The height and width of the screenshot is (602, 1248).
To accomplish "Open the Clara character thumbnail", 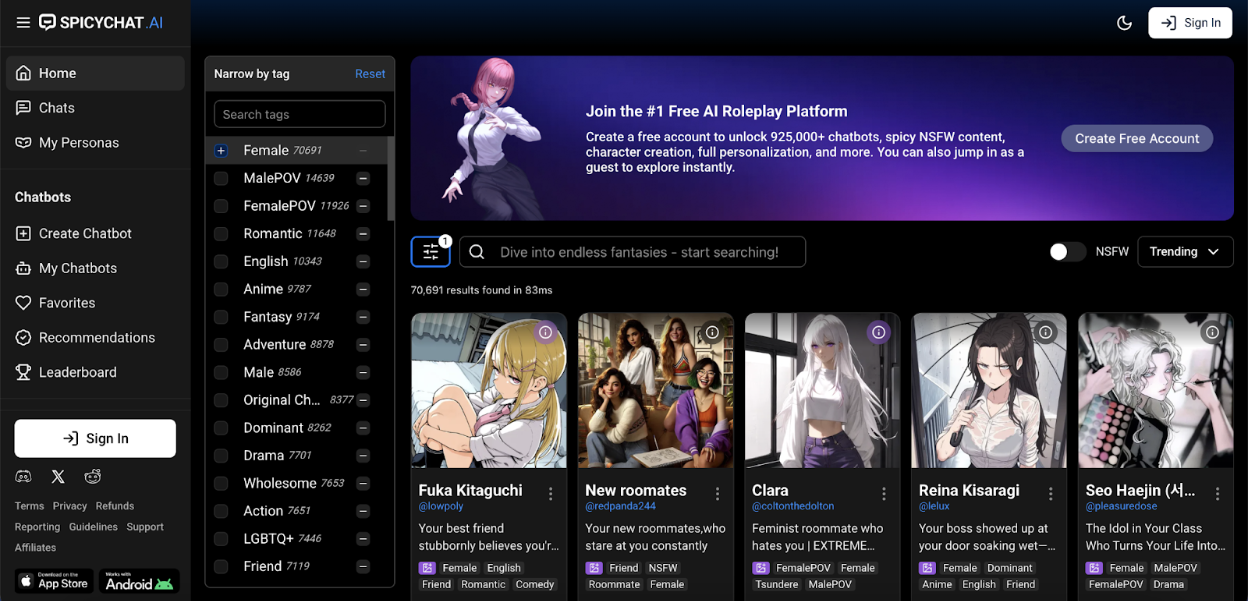I will pyautogui.click(x=822, y=390).
